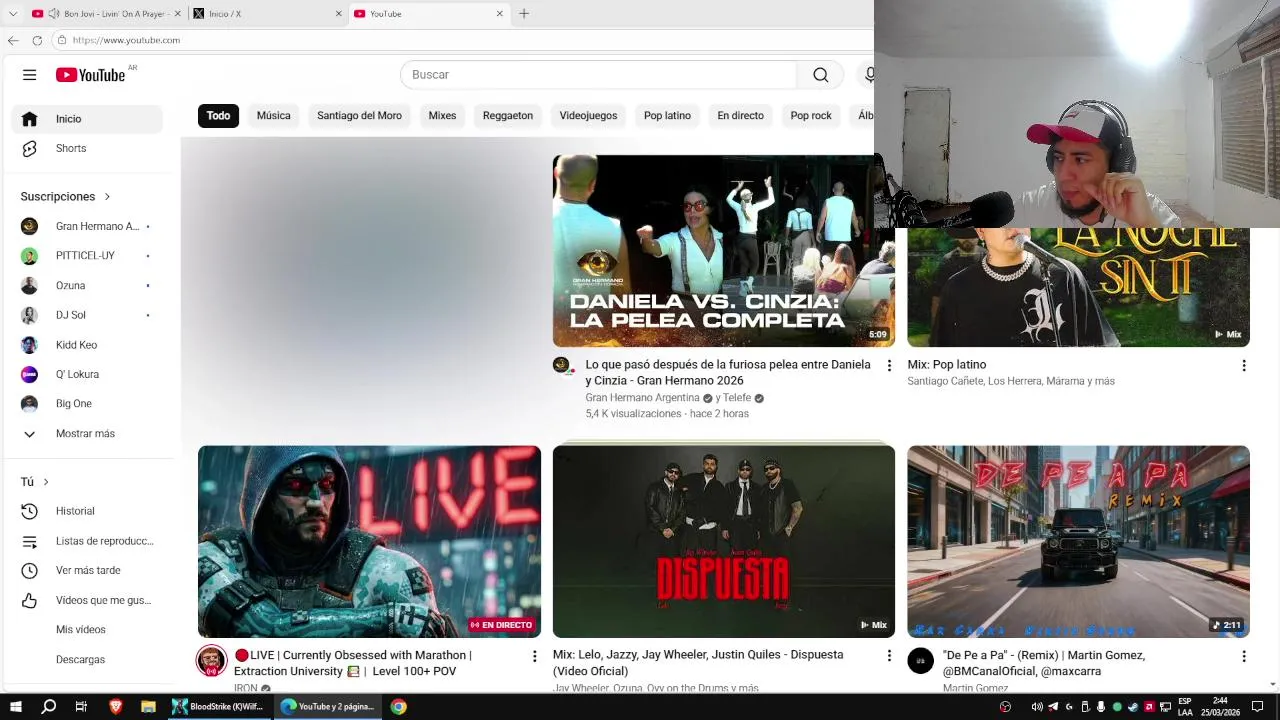Select the En directo filter chip
This screenshot has height=720, width=1280.
click(740, 116)
